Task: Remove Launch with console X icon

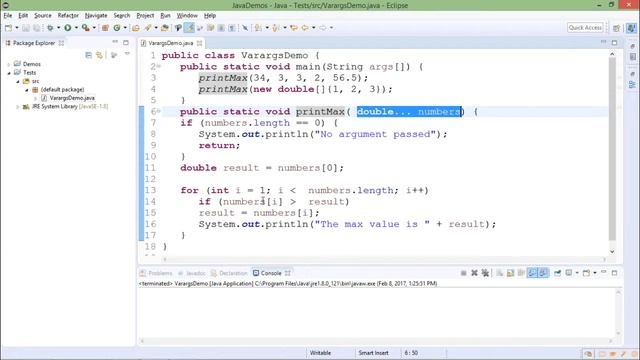Action: pyautogui.click(x=474, y=273)
